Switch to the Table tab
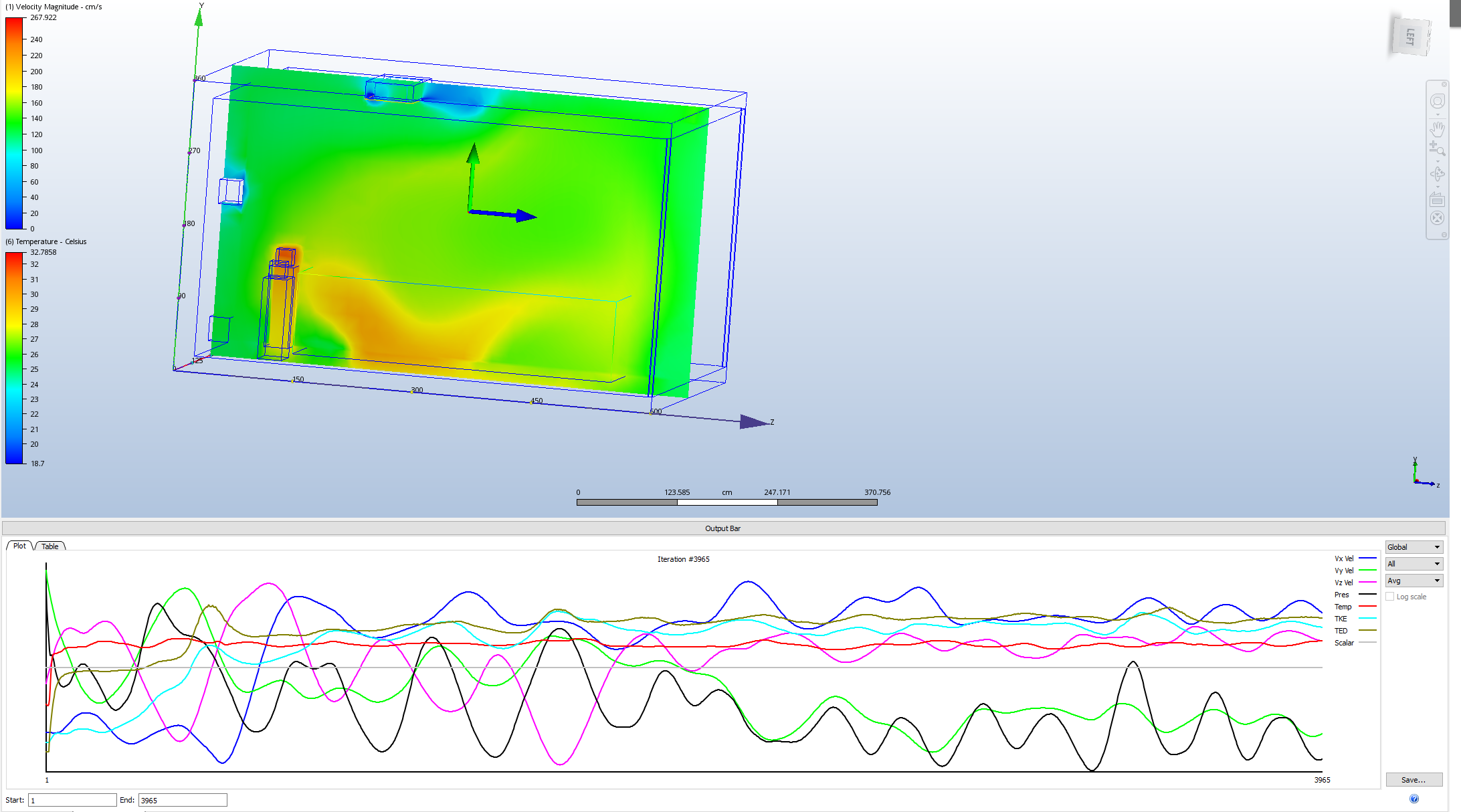Viewport: 1461px width, 812px height. [50, 546]
